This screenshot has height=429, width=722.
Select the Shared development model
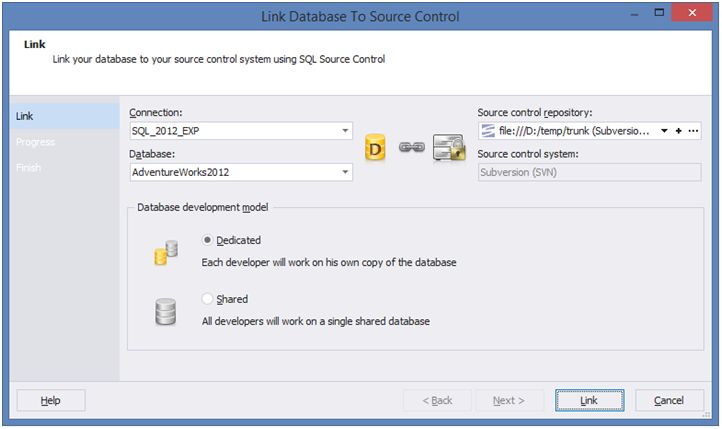208,299
